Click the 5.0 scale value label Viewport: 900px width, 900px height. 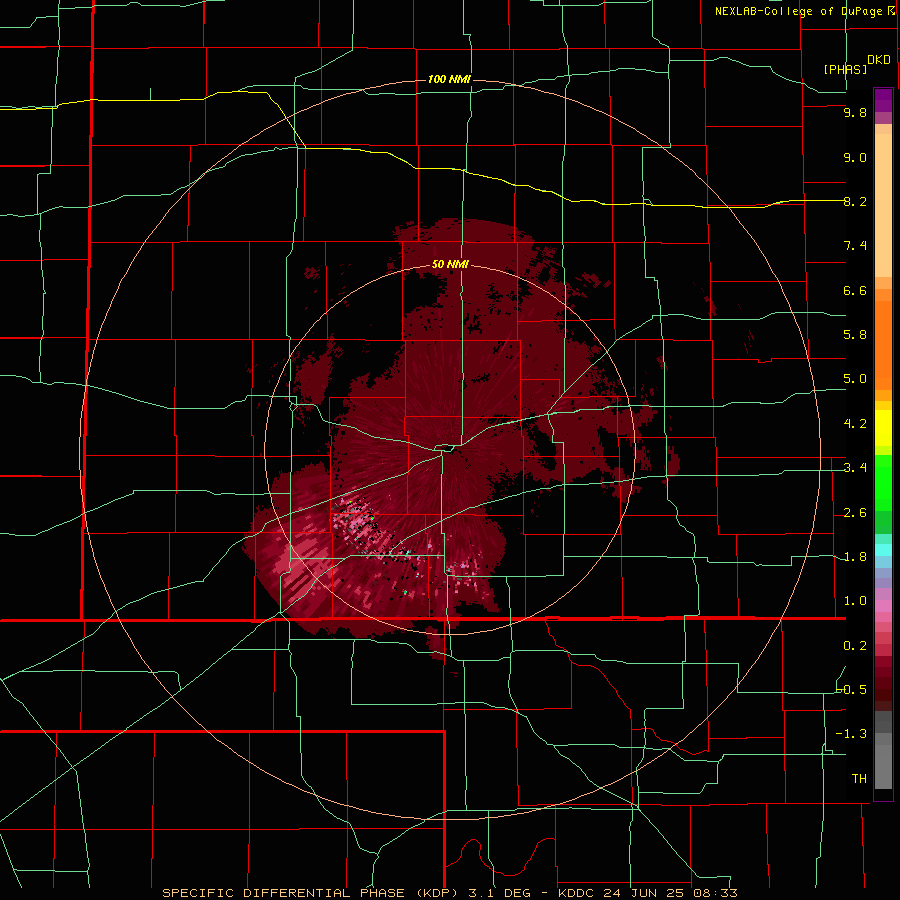tap(855, 379)
